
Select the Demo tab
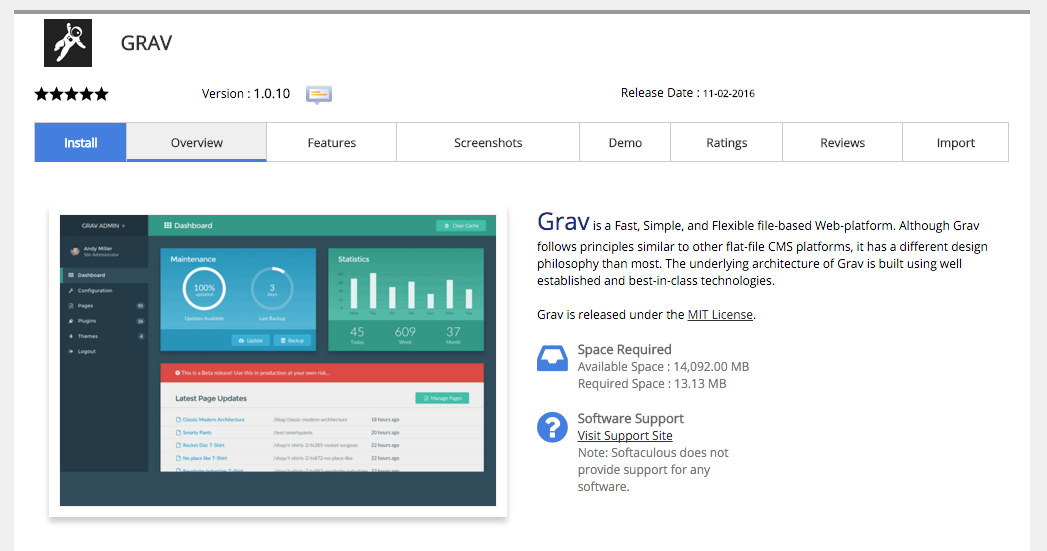pyautogui.click(x=625, y=142)
